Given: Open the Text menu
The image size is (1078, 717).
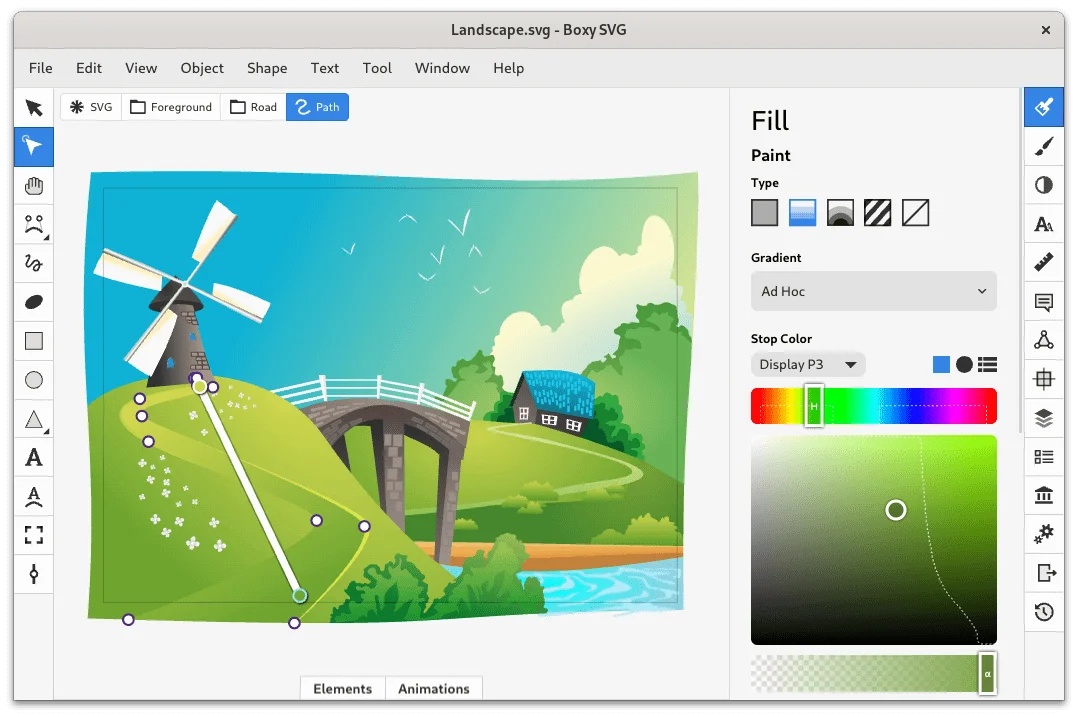Looking at the screenshot, I should coord(324,68).
